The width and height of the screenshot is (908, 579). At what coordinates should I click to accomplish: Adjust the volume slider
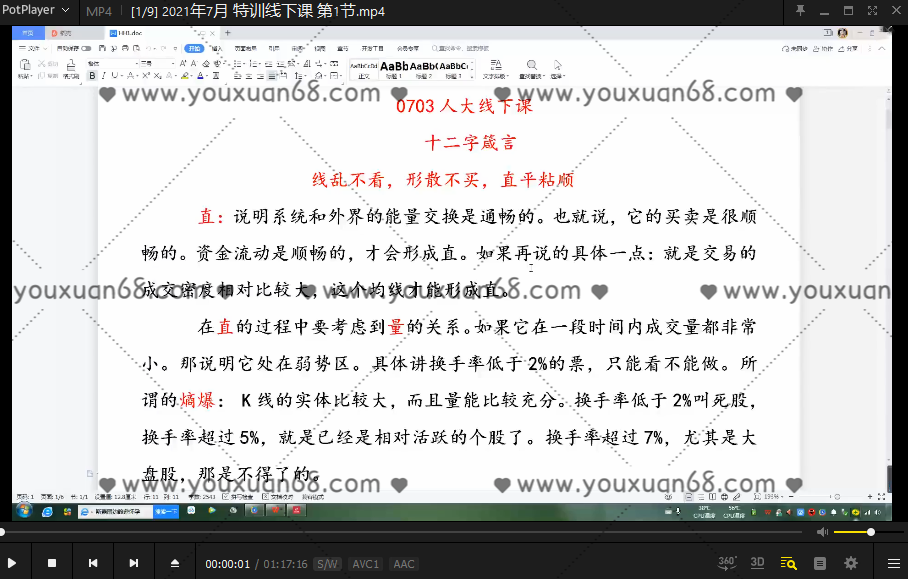click(x=870, y=531)
